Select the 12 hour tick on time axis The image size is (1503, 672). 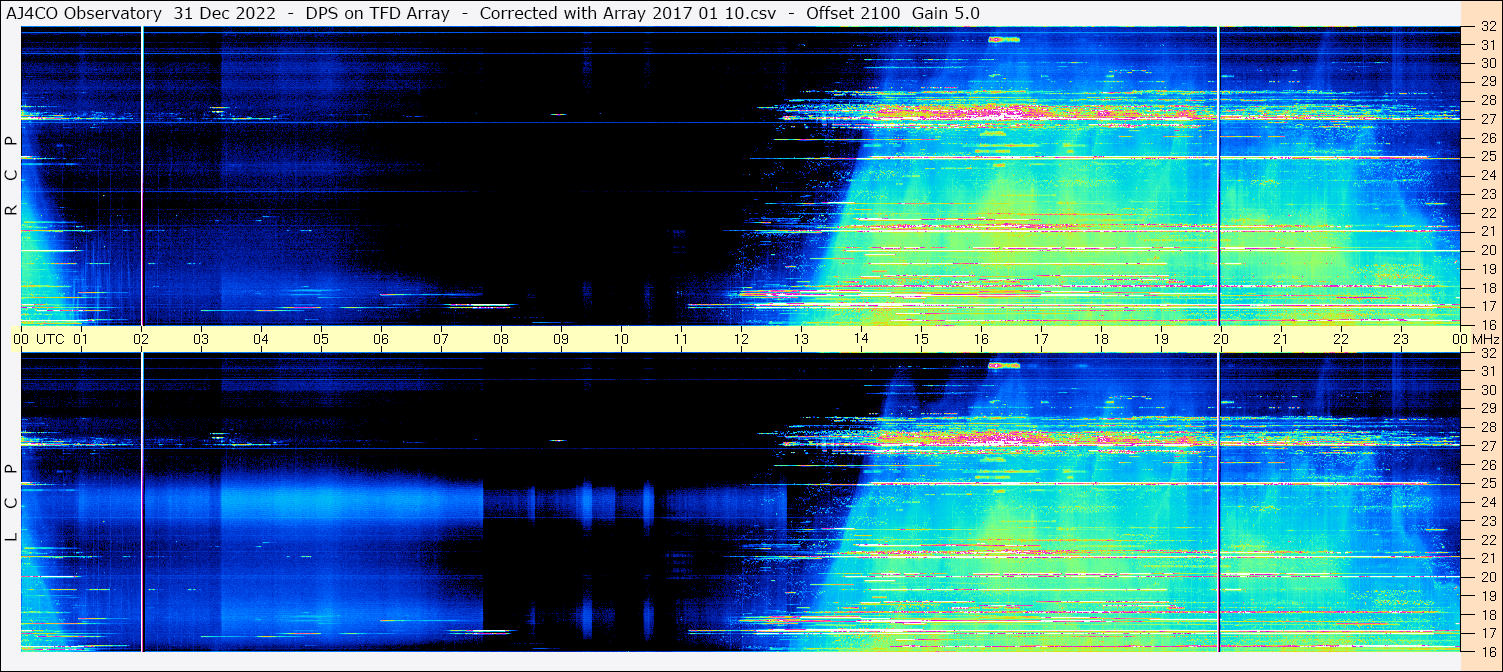point(741,339)
